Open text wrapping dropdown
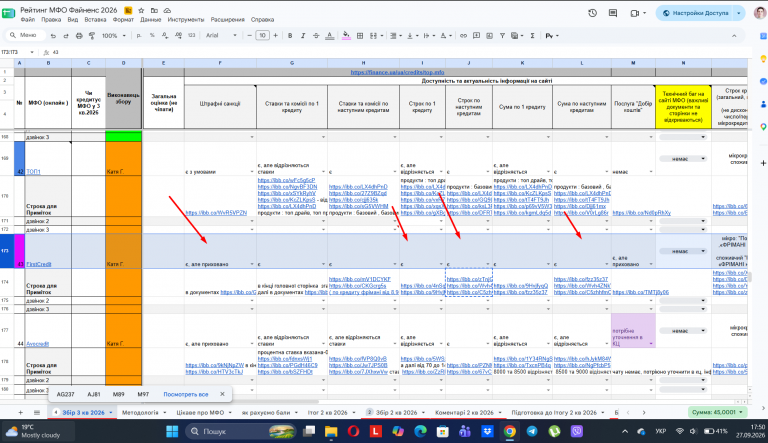 429,36
